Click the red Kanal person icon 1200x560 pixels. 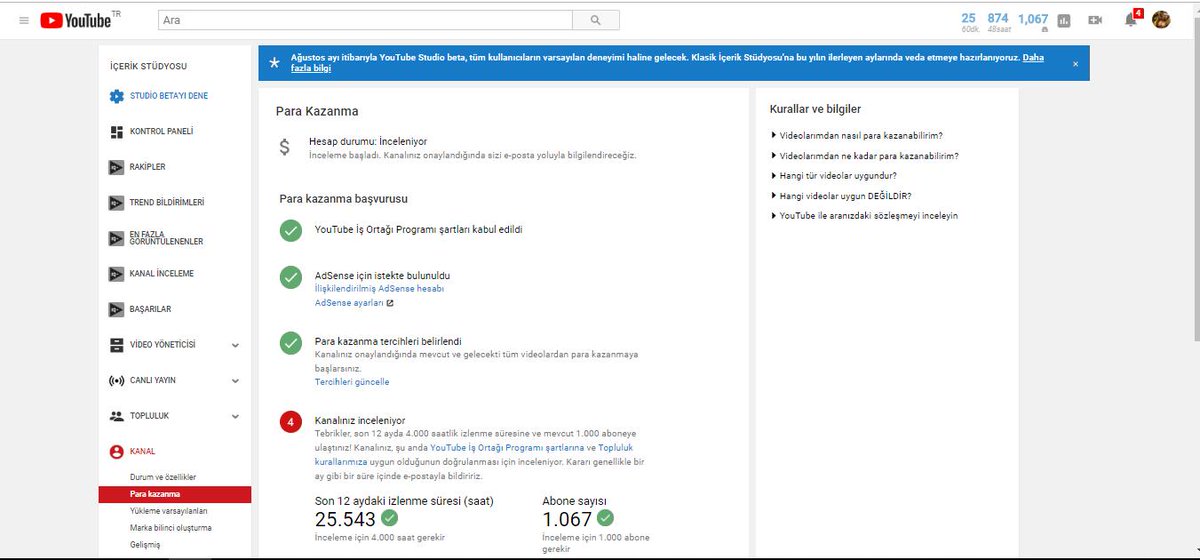[116, 451]
